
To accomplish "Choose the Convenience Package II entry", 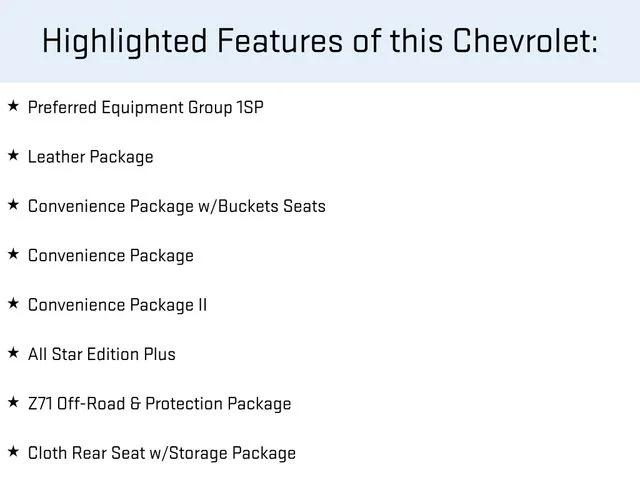I will (118, 306).
